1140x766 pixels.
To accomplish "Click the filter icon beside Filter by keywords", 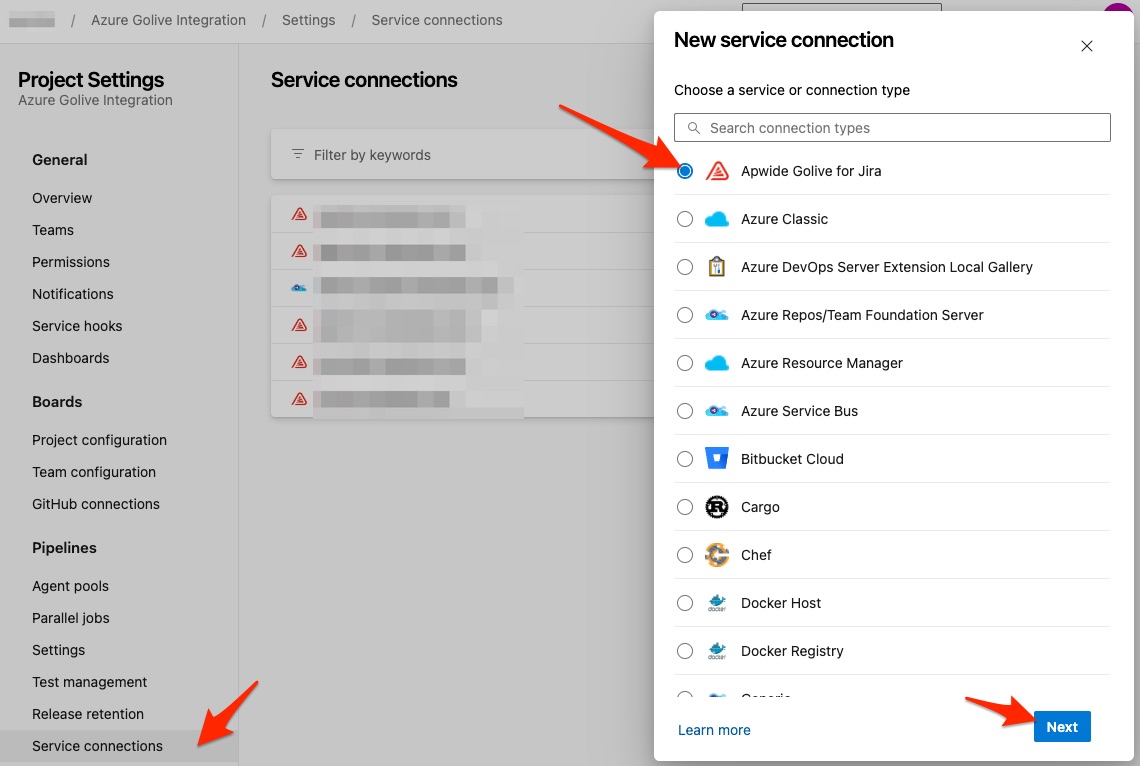I will (x=298, y=155).
